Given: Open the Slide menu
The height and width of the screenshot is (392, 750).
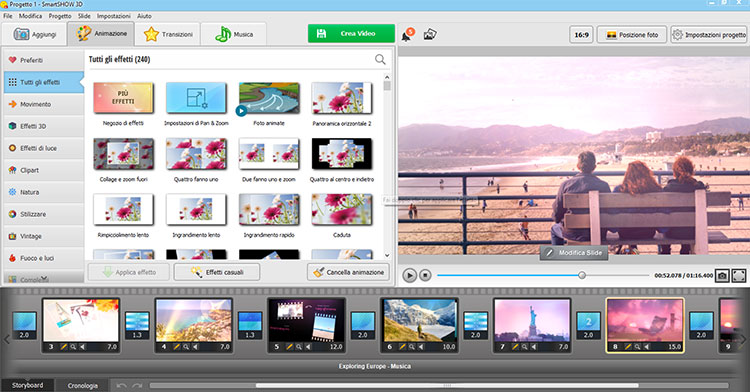Looking at the screenshot, I should tap(84, 16).
